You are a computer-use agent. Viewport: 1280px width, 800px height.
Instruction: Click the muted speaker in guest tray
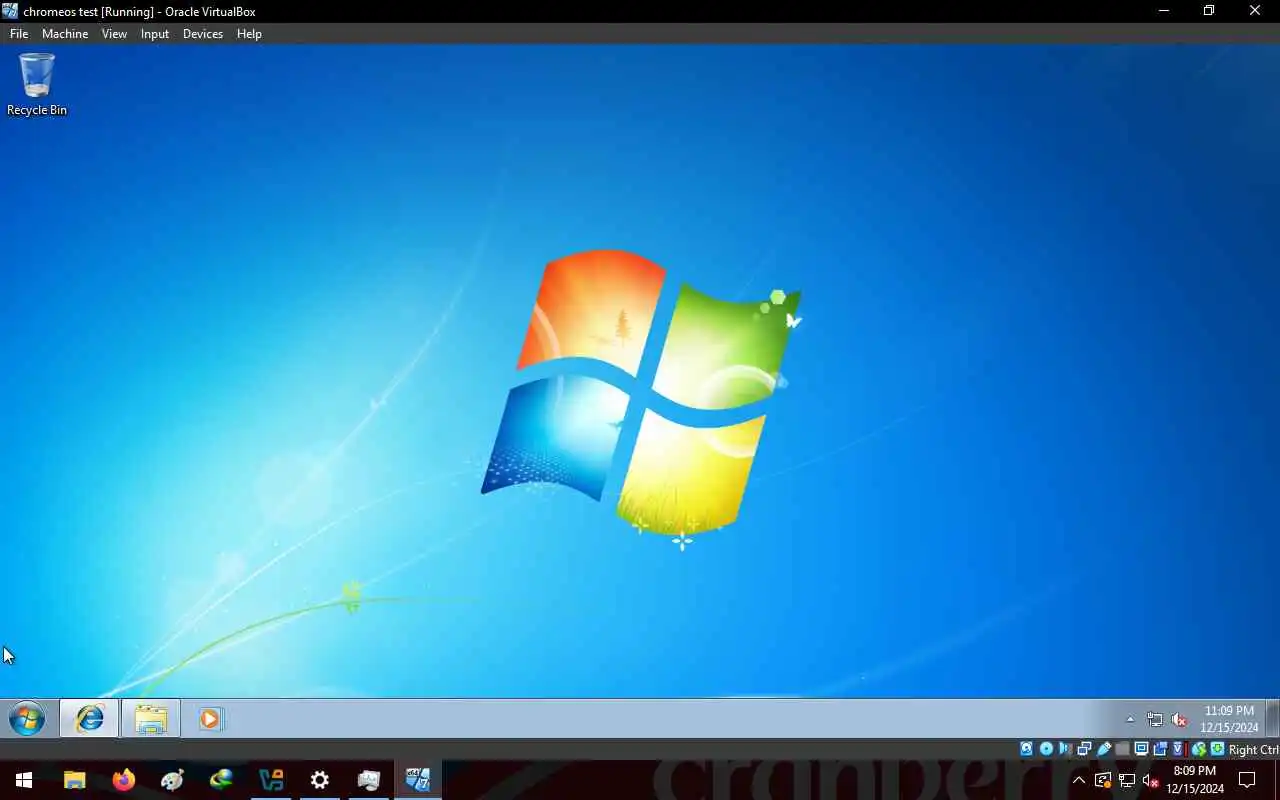[1179, 719]
